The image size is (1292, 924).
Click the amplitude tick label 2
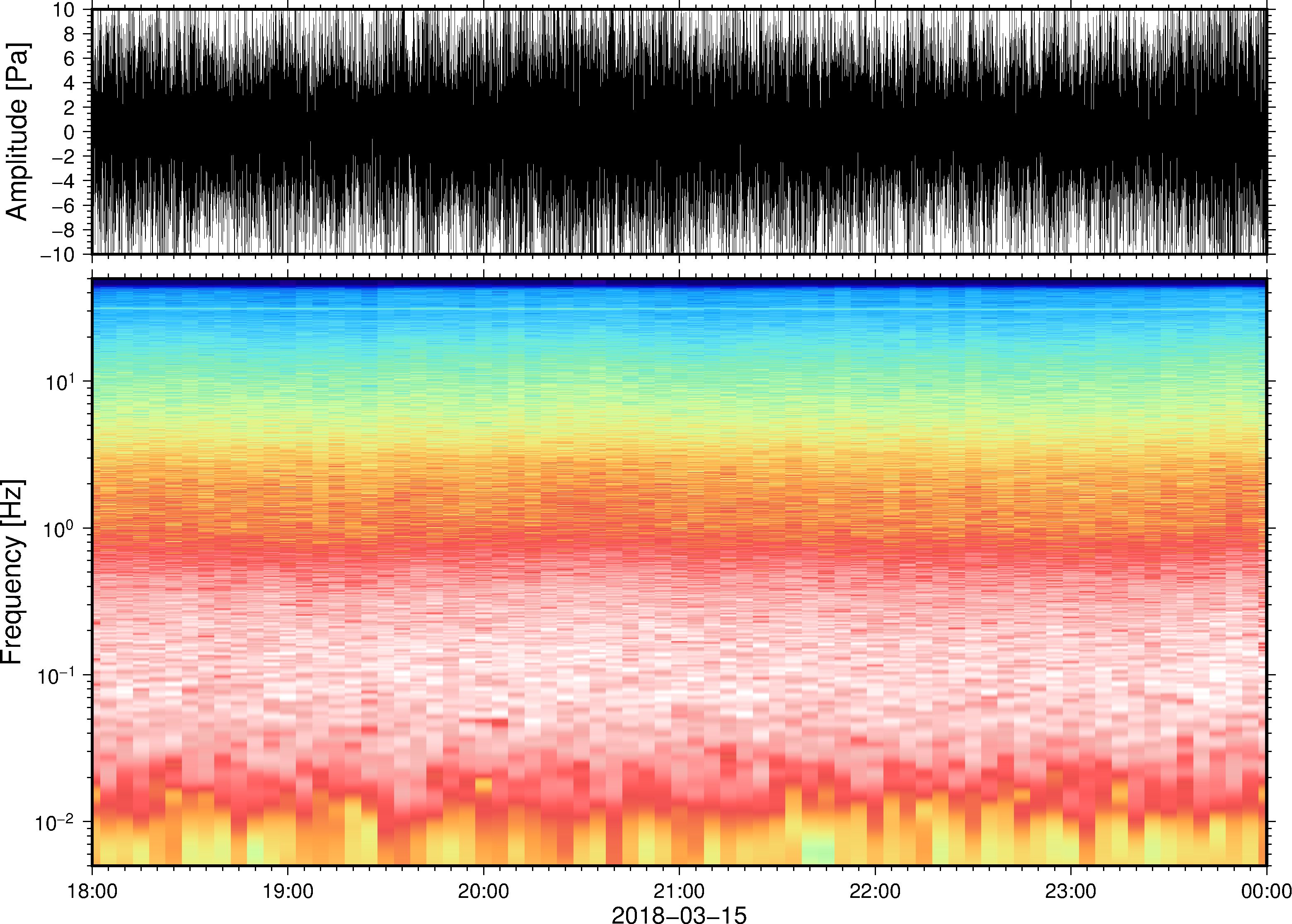tap(70, 108)
